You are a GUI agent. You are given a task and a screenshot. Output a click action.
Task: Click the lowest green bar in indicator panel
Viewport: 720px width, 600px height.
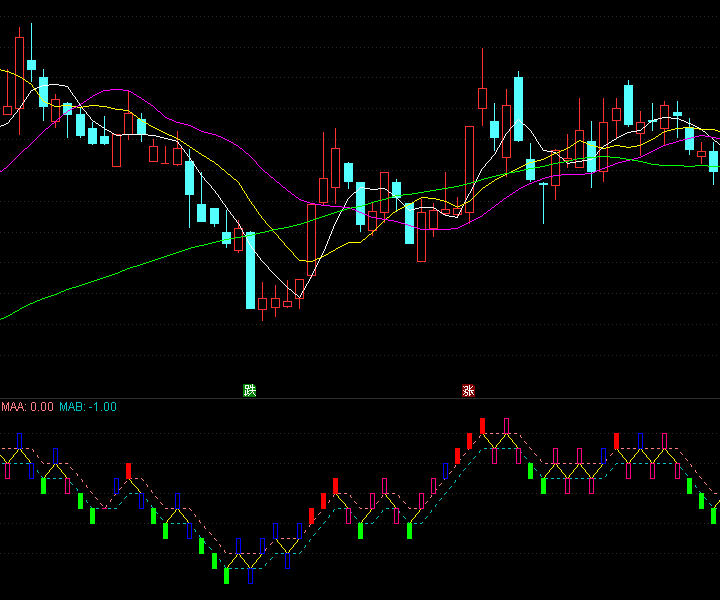pos(226,576)
